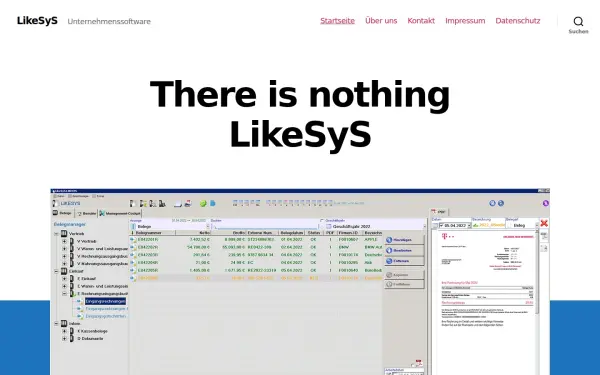Switch to the Belege tab

click(62, 213)
